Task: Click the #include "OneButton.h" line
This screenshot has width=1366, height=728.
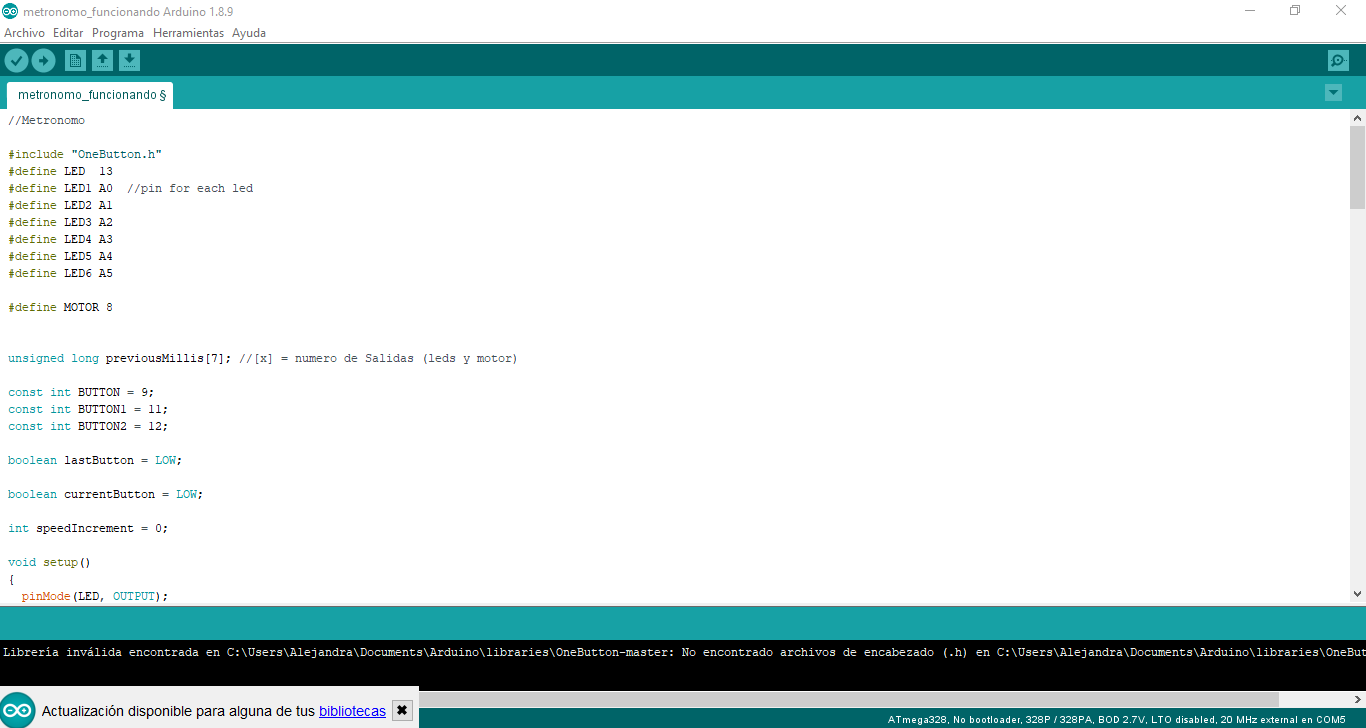Action: 85,154
